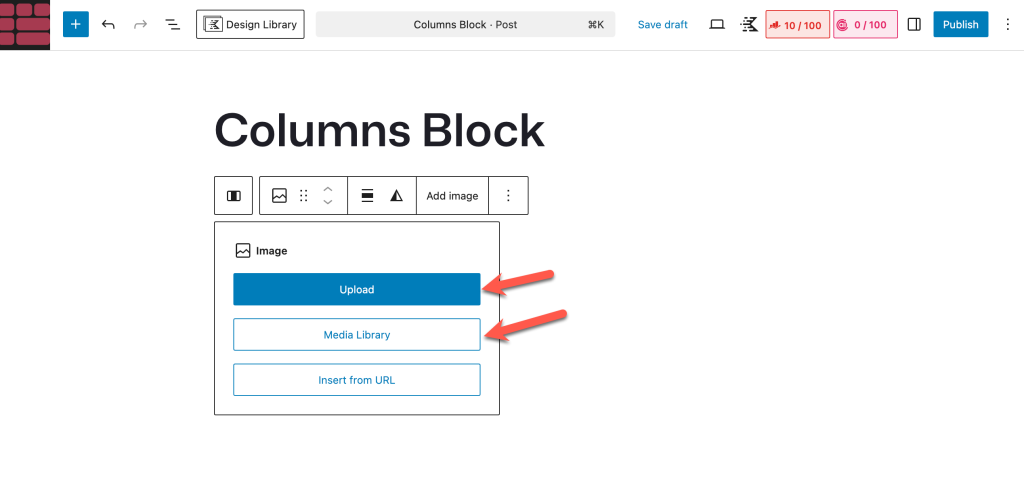Apply the duotone filter tool
1024x488 pixels.
(397, 196)
